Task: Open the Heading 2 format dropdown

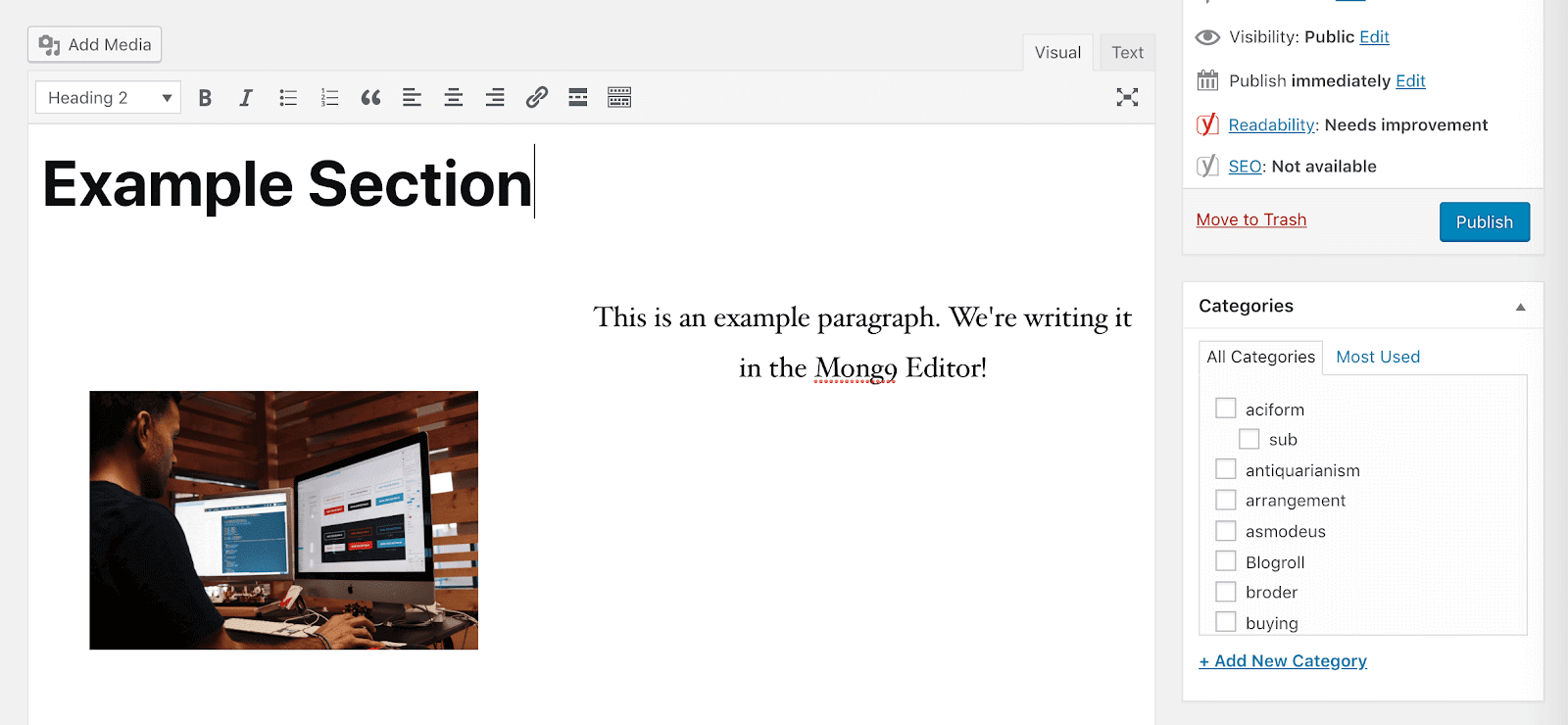Action: point(108,98)
